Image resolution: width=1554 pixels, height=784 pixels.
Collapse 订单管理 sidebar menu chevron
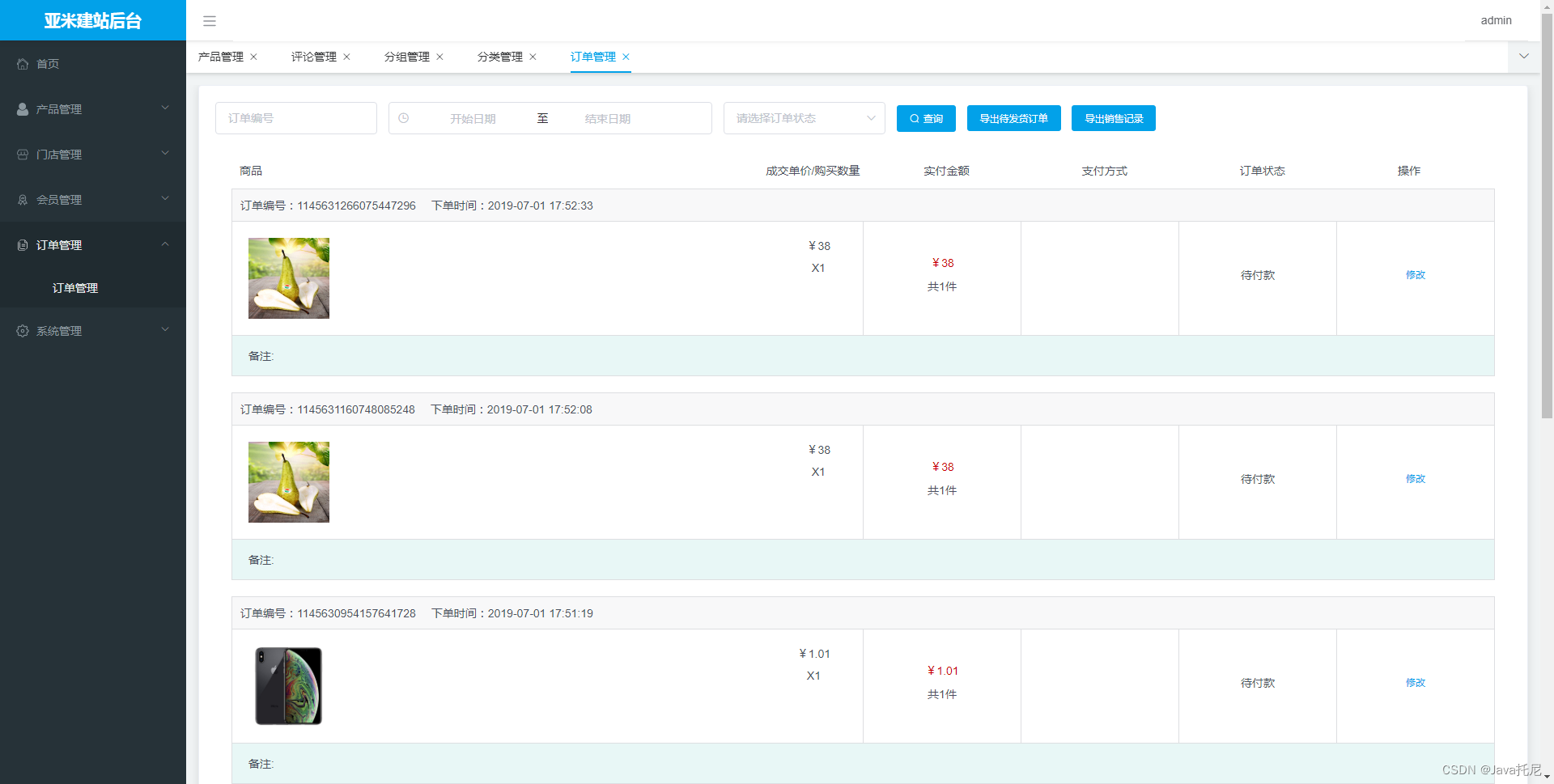165,244
